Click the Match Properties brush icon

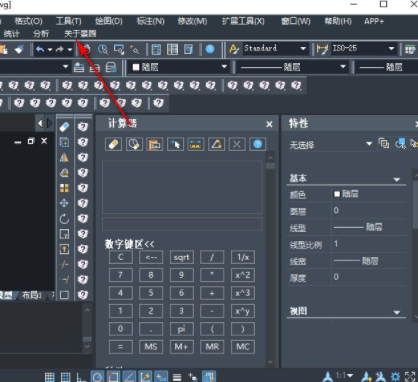click(19, 50)
